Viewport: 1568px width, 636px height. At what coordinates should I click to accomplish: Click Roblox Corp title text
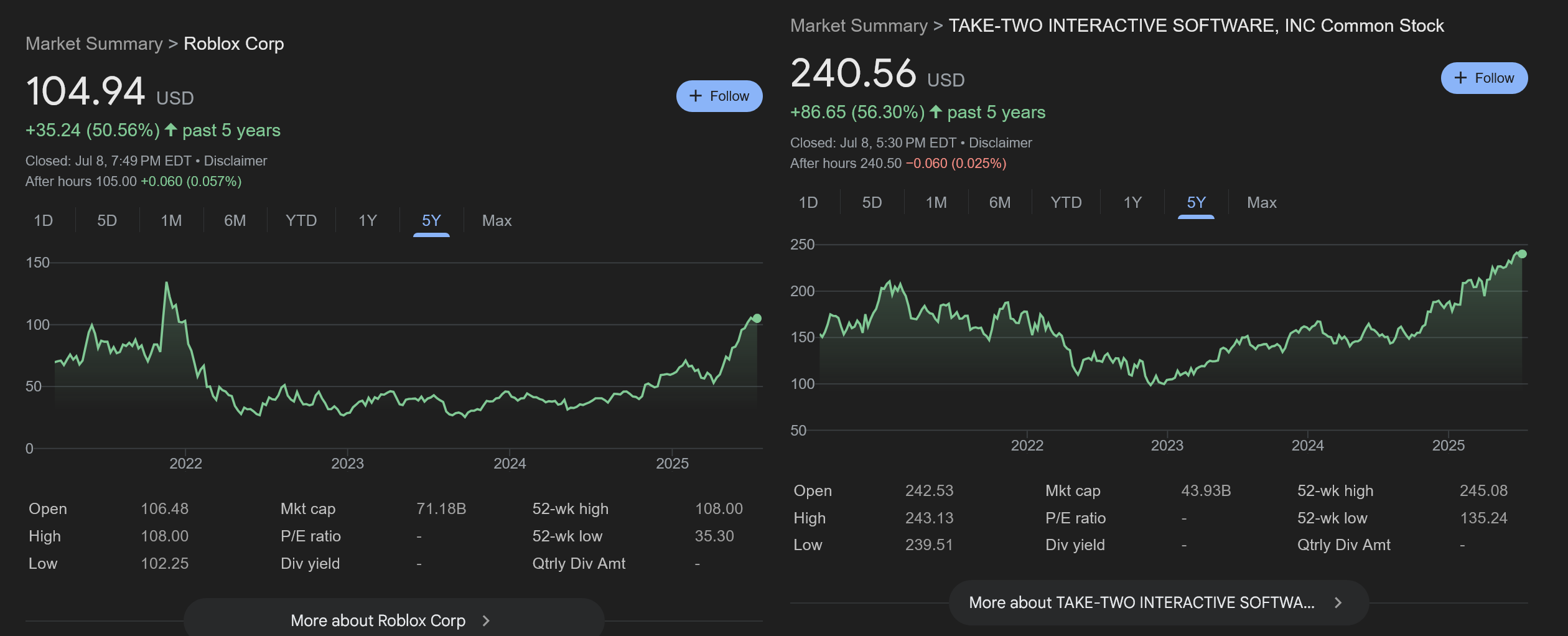234,44
